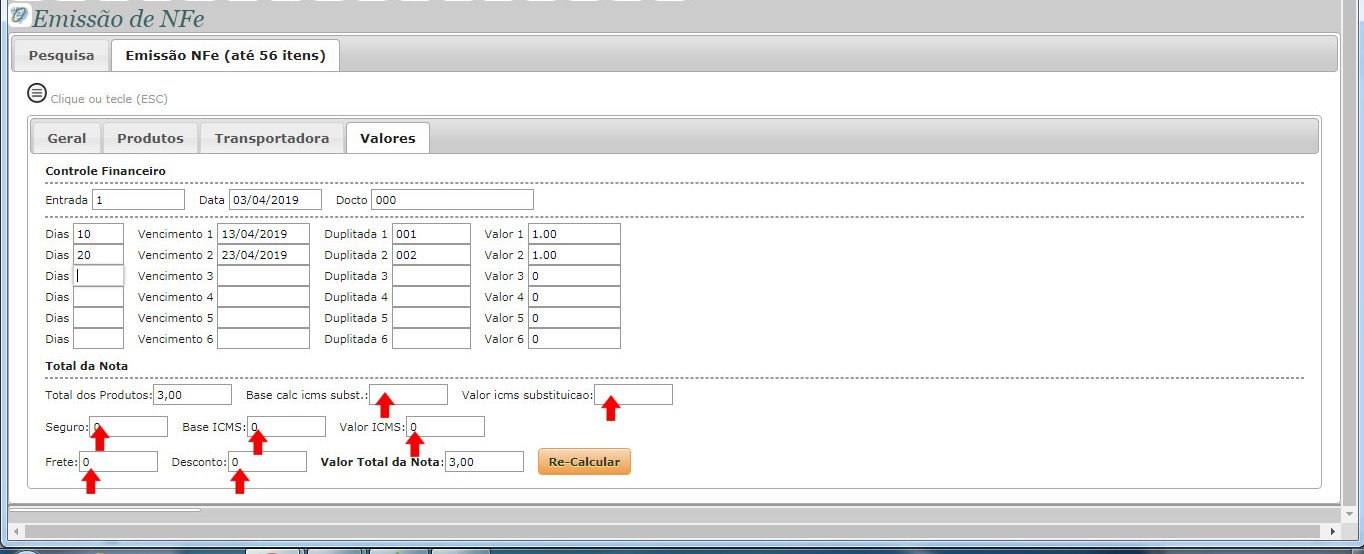Select the 'Emissão NFe (até 56 itens)' tab
Screen dimensions: 1364x554
225,55
